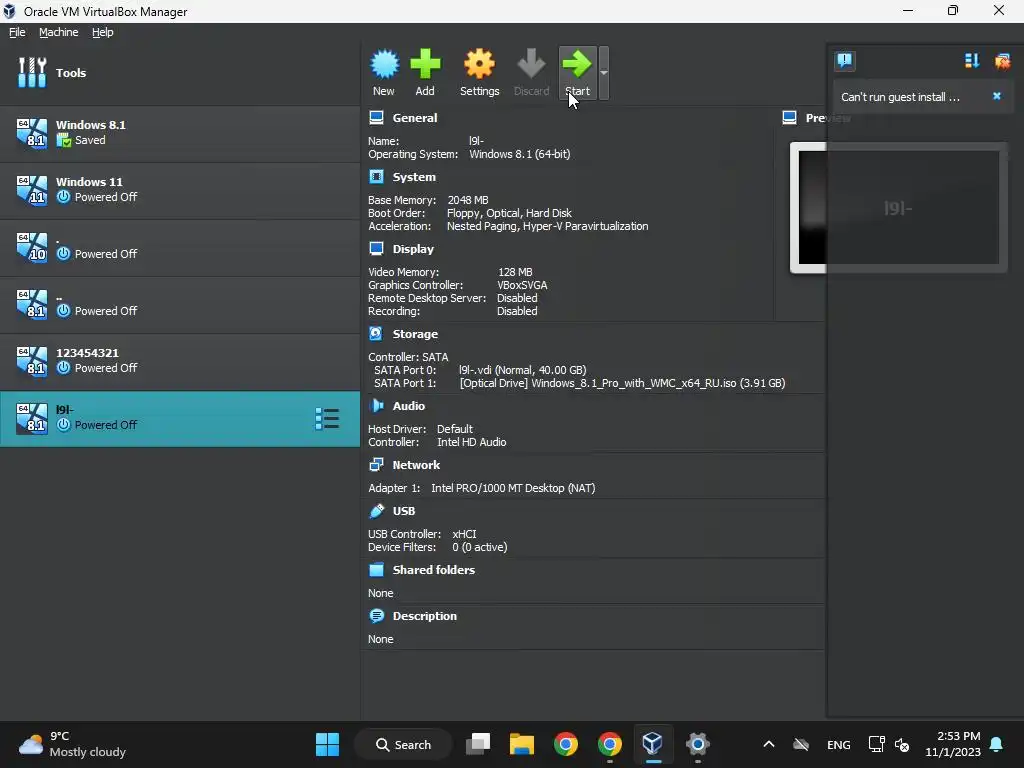1024x768 pixels.
Task: Create a new VM with New icon
Action: (384, 72)
